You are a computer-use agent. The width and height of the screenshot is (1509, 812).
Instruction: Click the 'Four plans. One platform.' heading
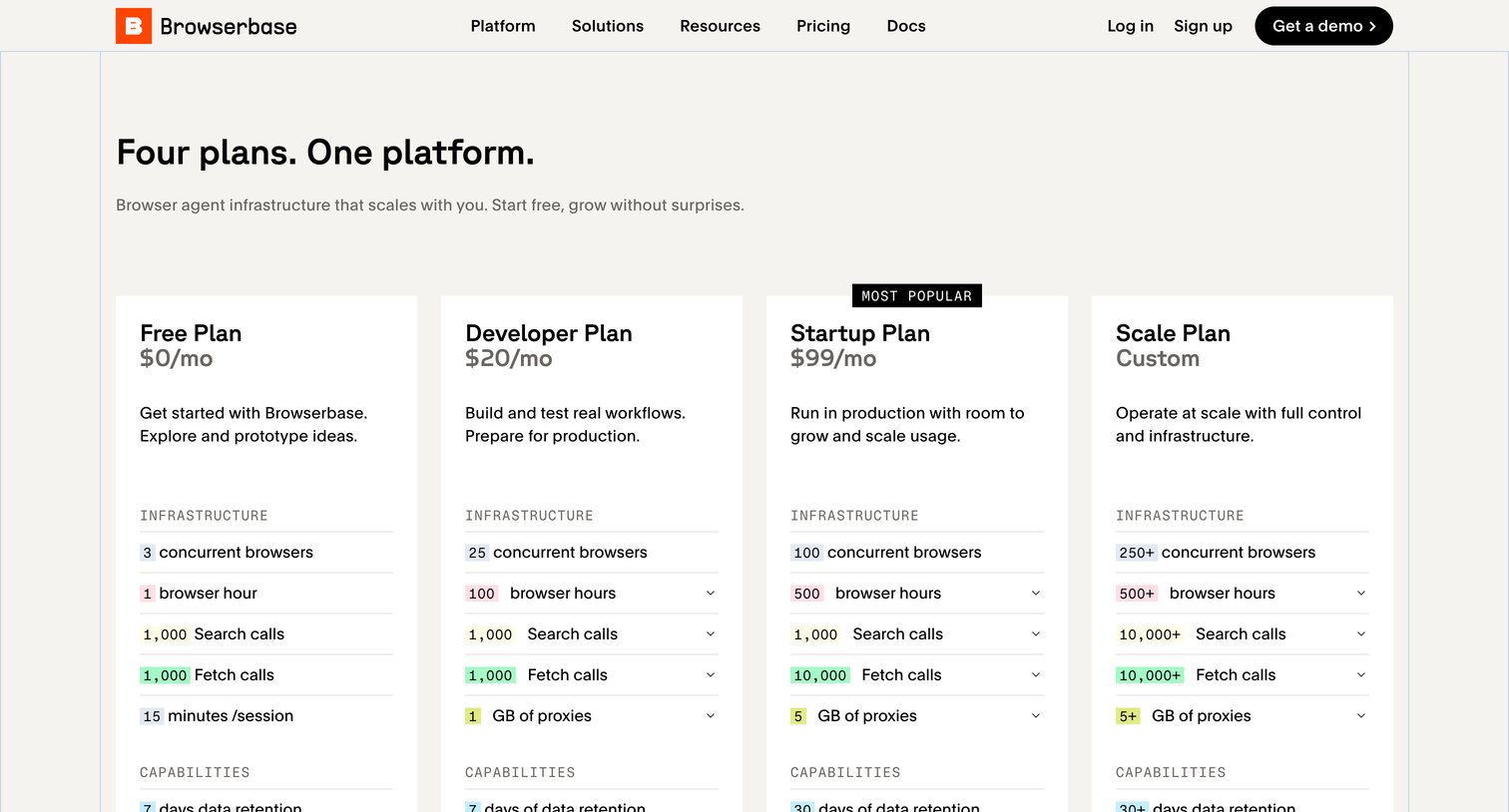pos(325,153)
